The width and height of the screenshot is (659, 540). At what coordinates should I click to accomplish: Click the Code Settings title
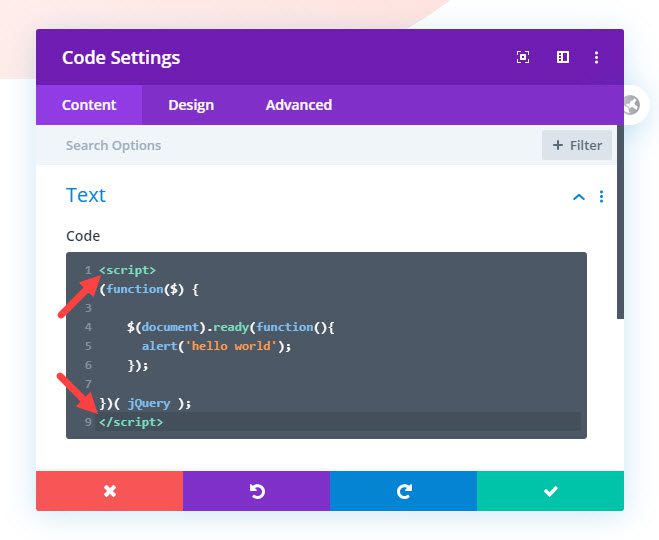pyautogui.click(x=121, y=58)
